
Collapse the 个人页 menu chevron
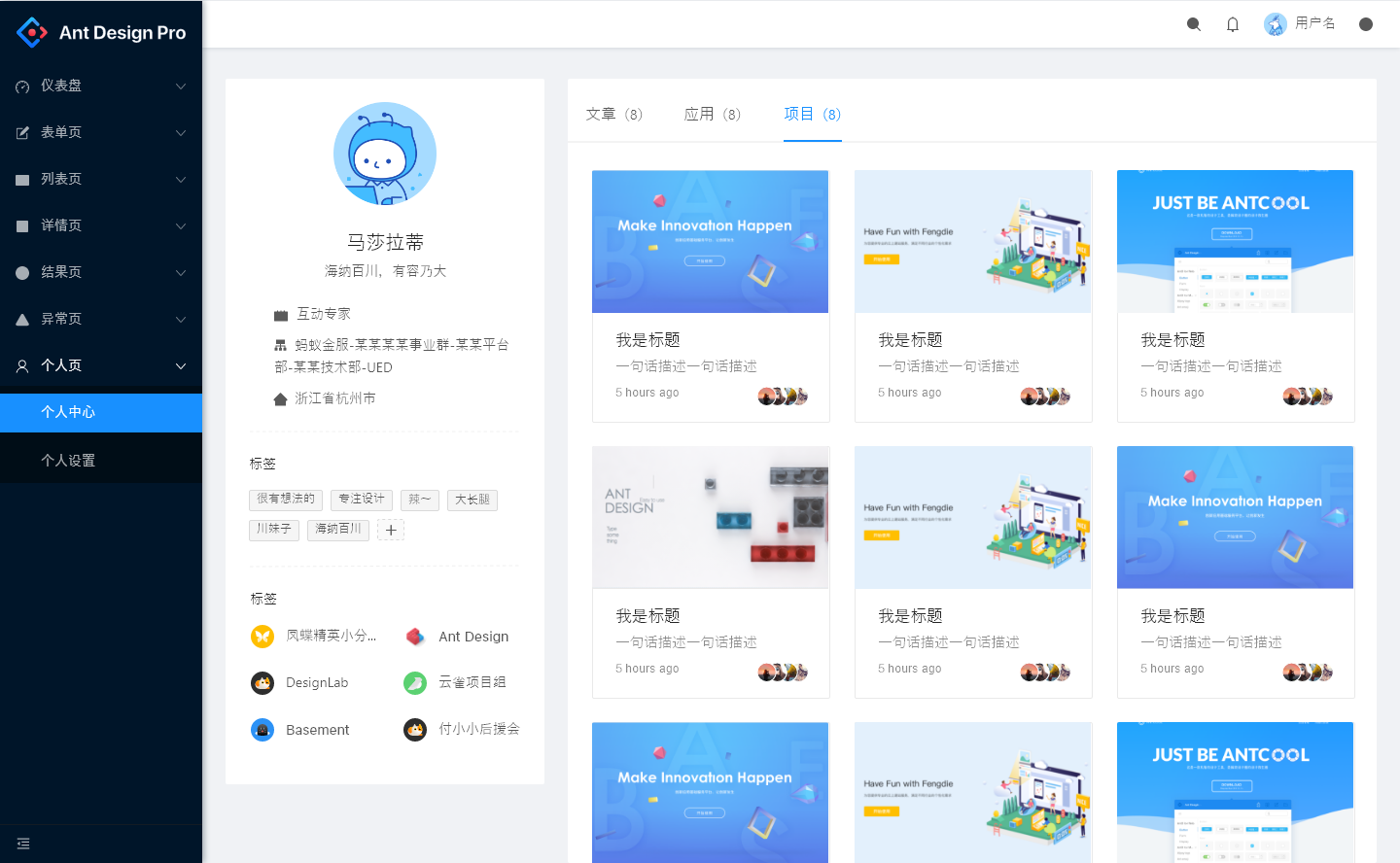[181, 366]
